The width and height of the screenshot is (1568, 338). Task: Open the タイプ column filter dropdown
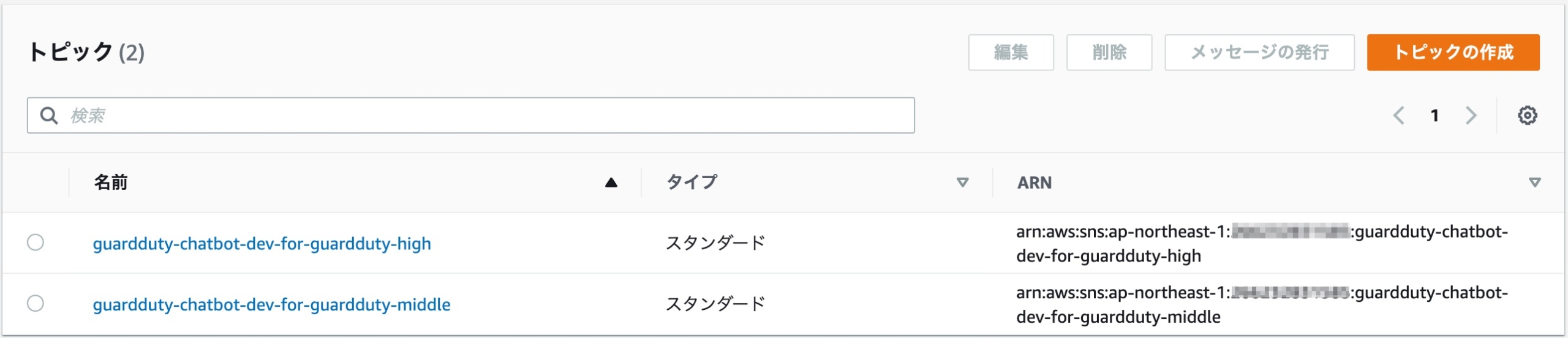[962, 182]
